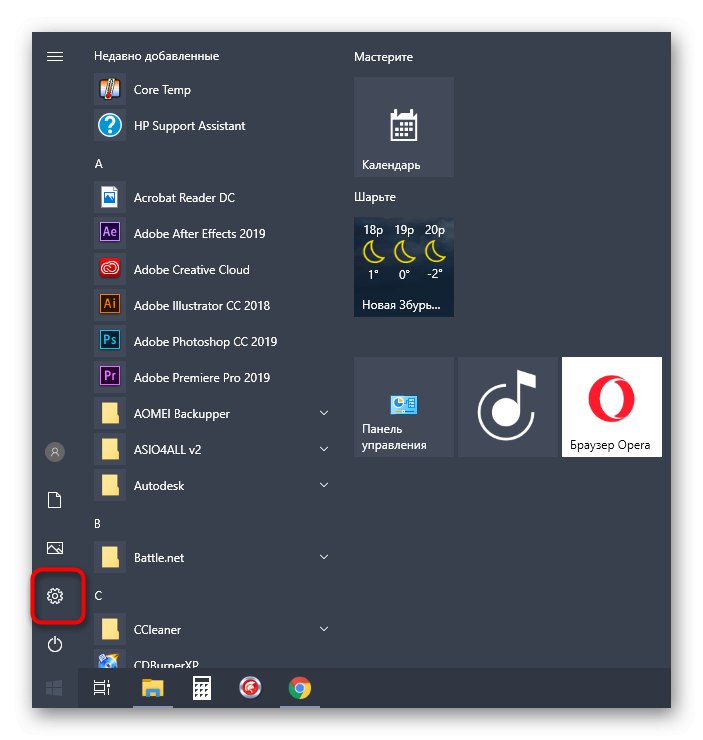
Task: Expand the Battle.net chevron
Action: tap(324, 557)
